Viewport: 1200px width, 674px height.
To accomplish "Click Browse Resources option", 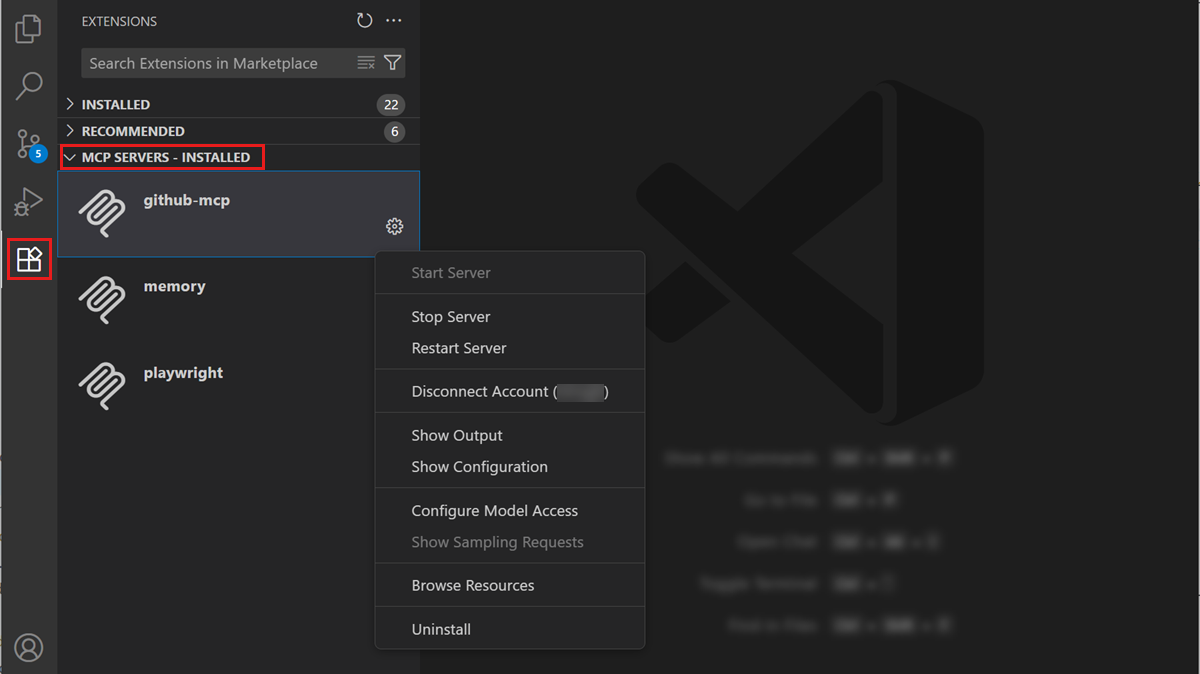I will (x=472, y=585).
